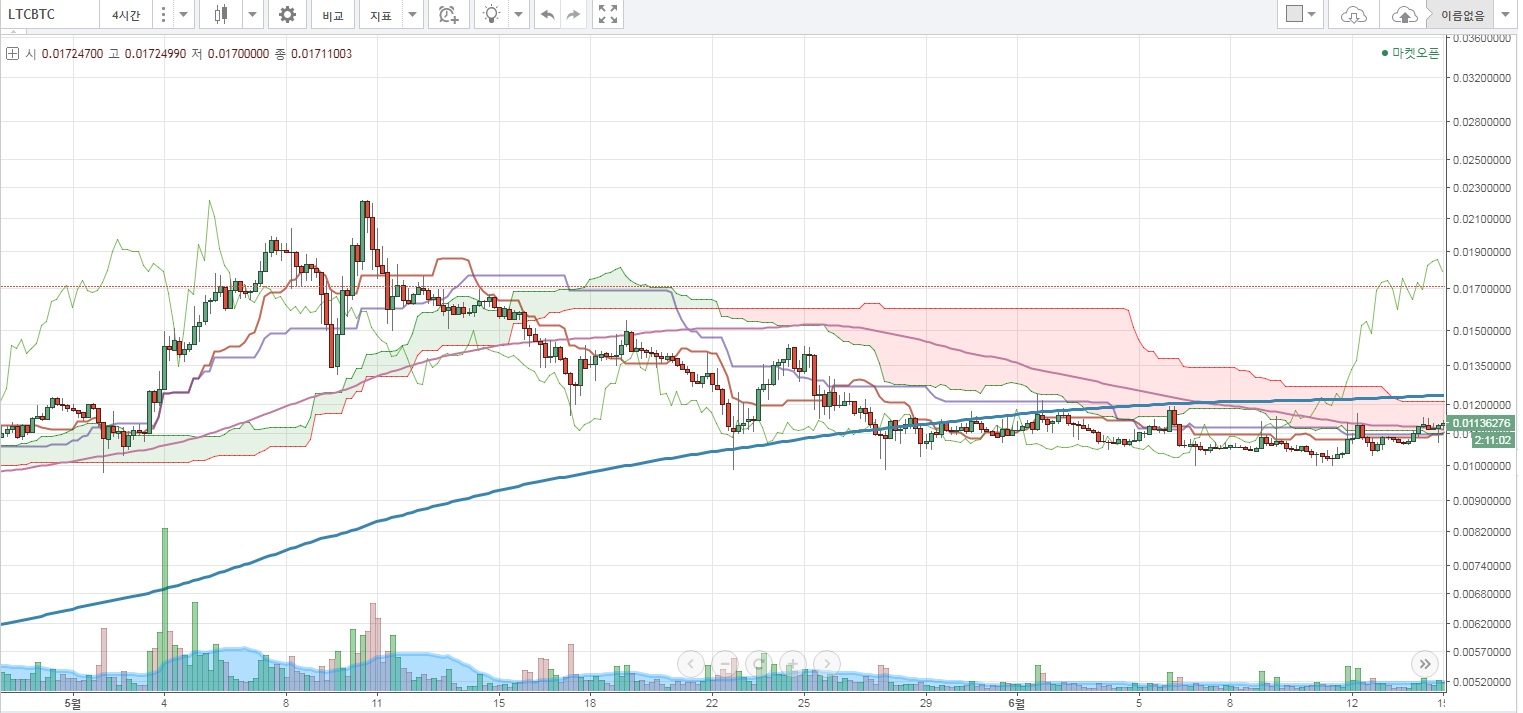Screen dimensions: 1523x713
Task: Jump to latest bar with double-arrow button
Action: tap(1424, 662)
